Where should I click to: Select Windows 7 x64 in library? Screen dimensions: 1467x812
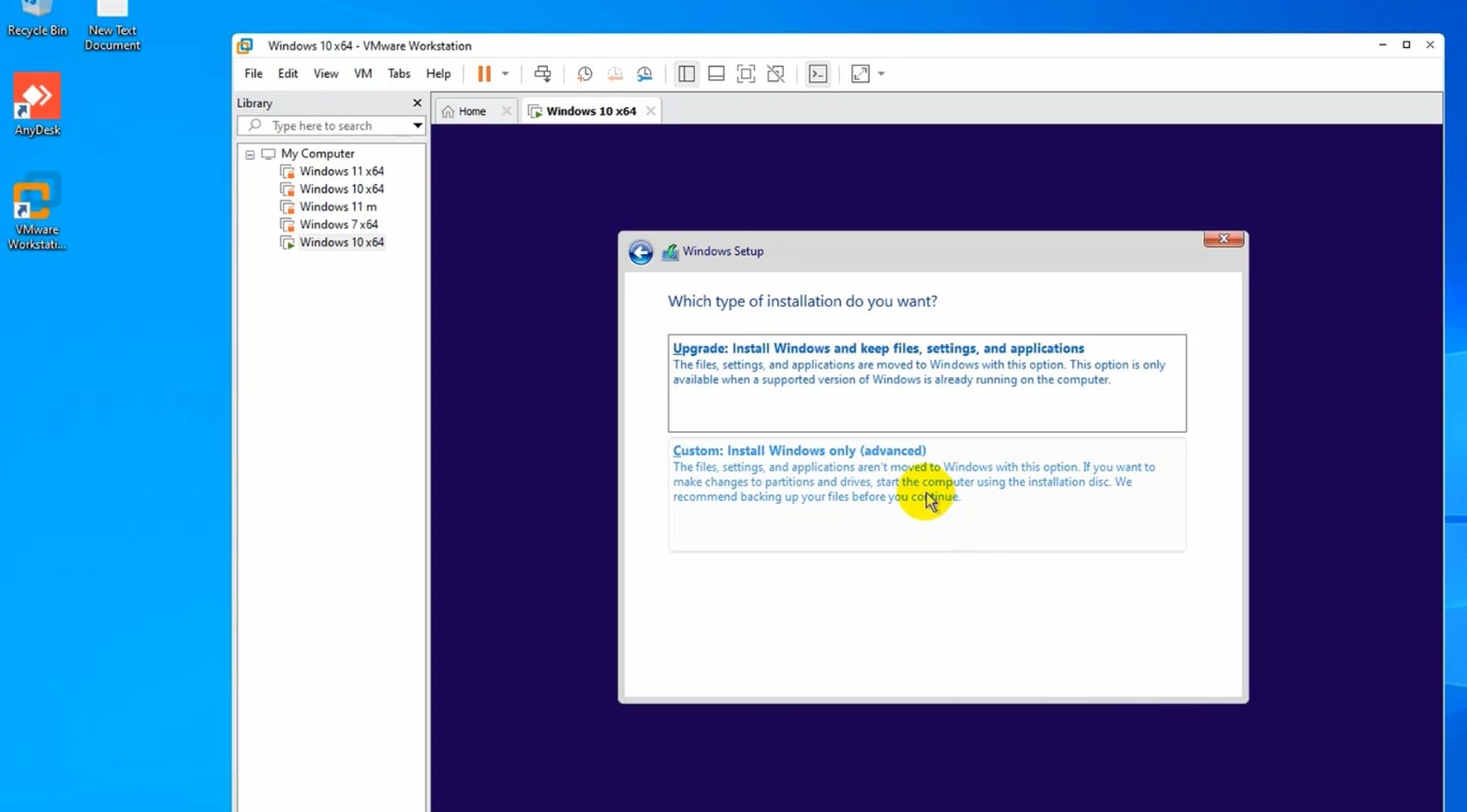pyautogui.click(x=339, y=224)
